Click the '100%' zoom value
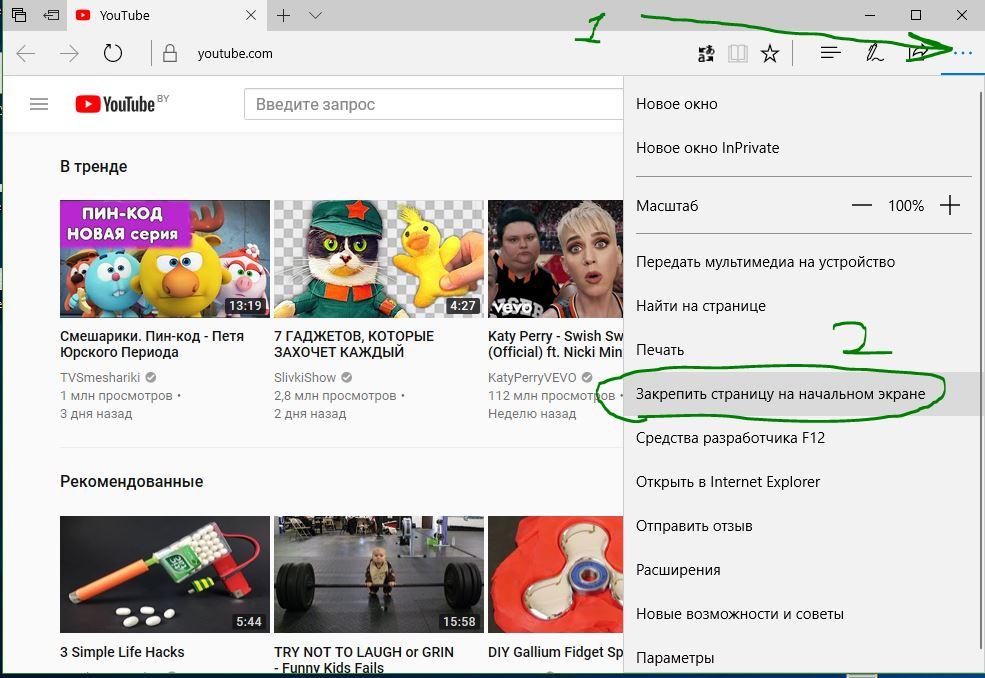985x678 pixels. tap(906, 205)
